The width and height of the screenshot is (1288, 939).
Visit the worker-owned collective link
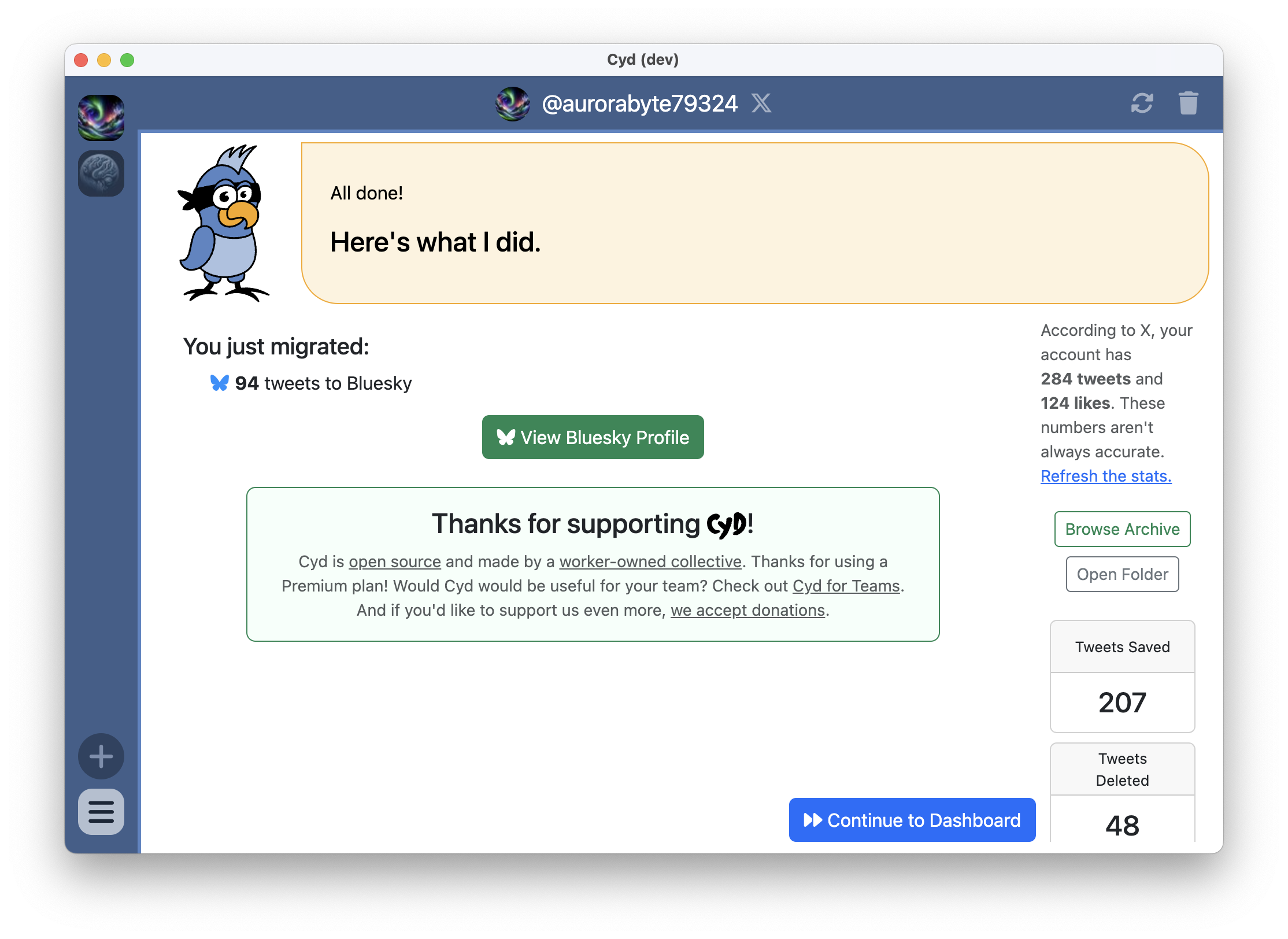click(650, 561)
